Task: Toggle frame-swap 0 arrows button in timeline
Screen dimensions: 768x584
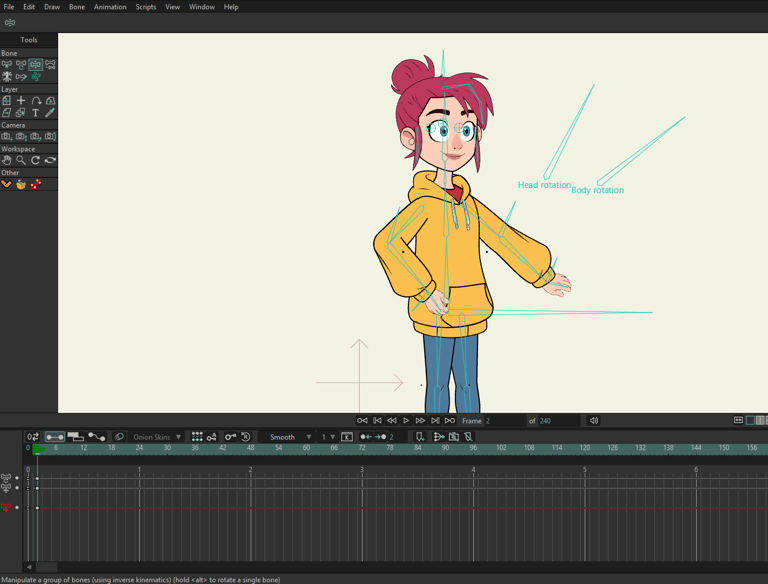Action: pos(33,437)
